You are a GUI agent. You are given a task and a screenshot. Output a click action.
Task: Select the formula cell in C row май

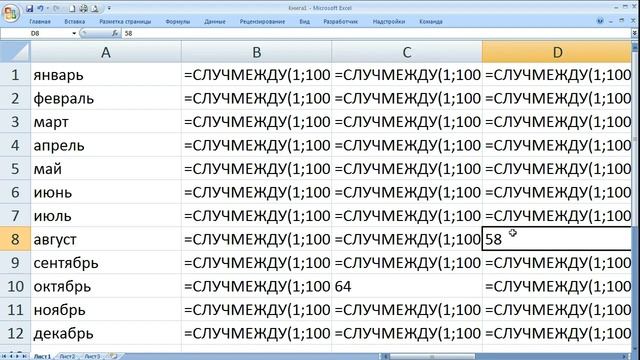coord(407,169)
